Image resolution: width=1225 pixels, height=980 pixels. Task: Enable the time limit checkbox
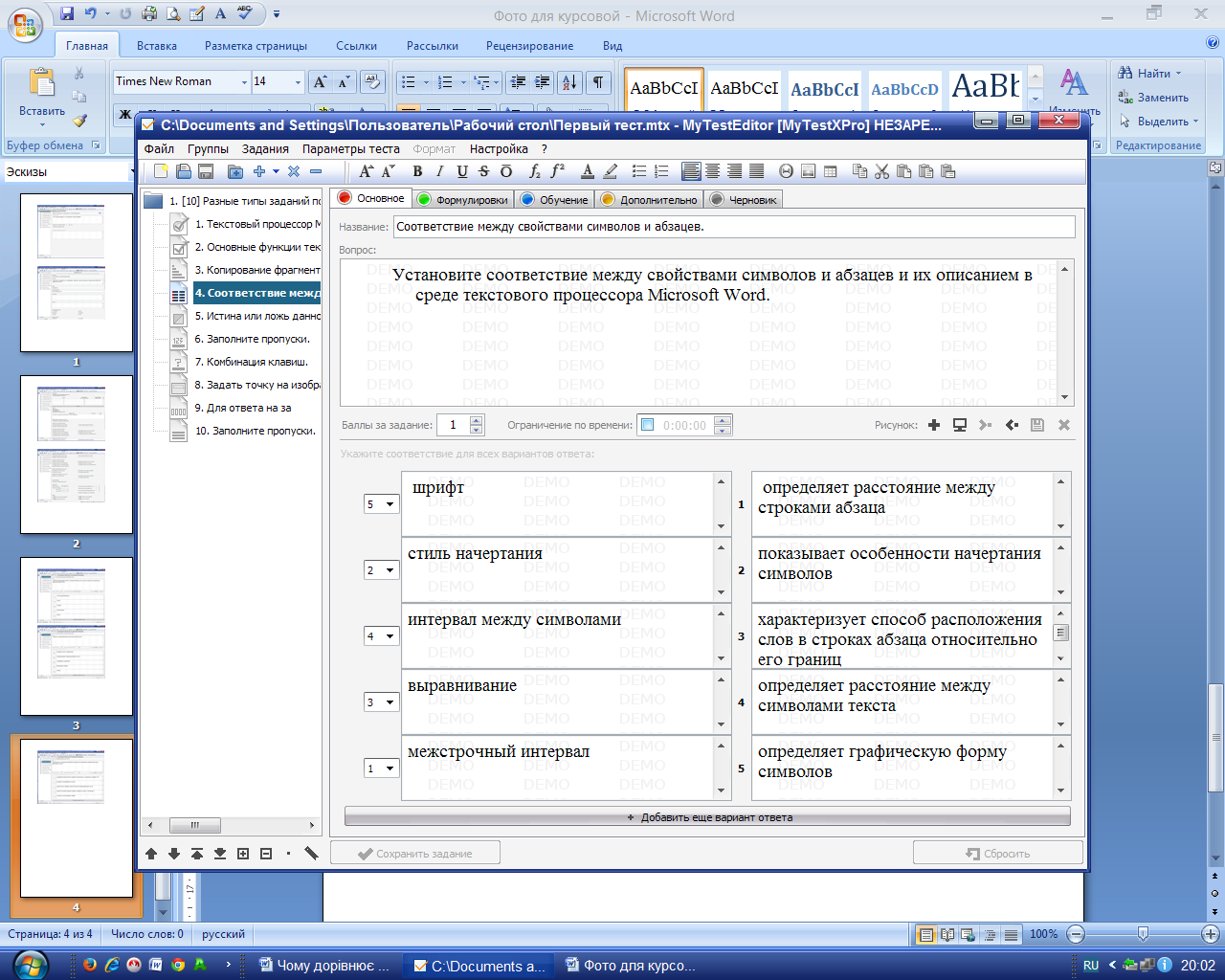point(647,425)
